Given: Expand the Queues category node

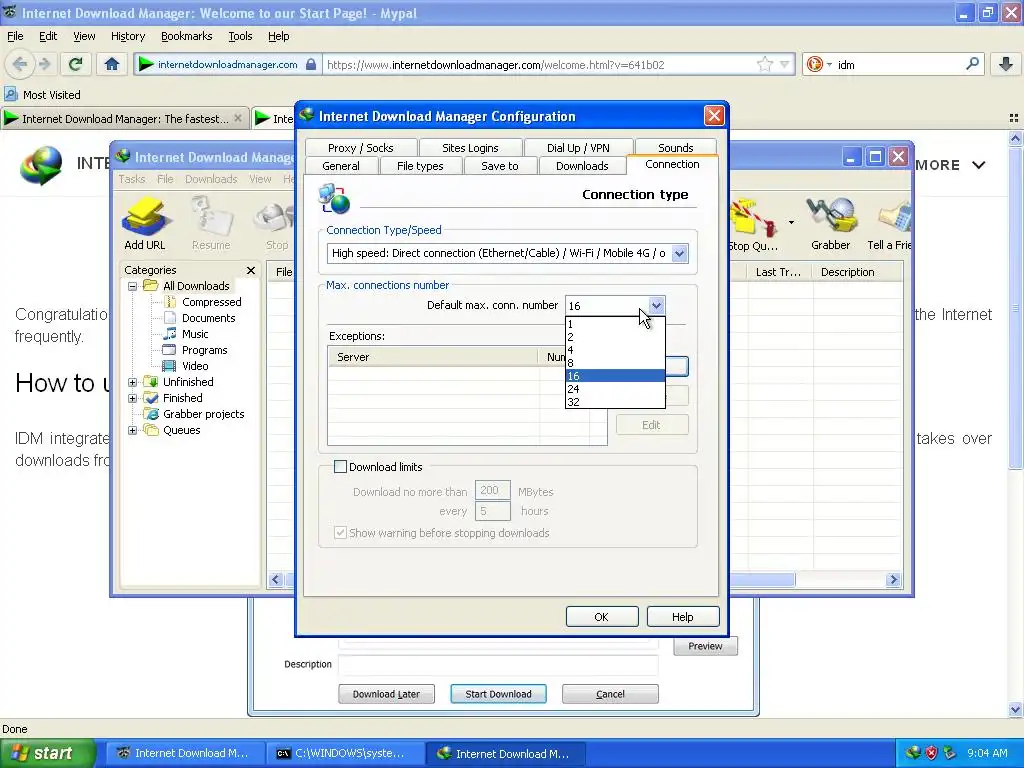Looking at the screenshot, I should point(133,430).
